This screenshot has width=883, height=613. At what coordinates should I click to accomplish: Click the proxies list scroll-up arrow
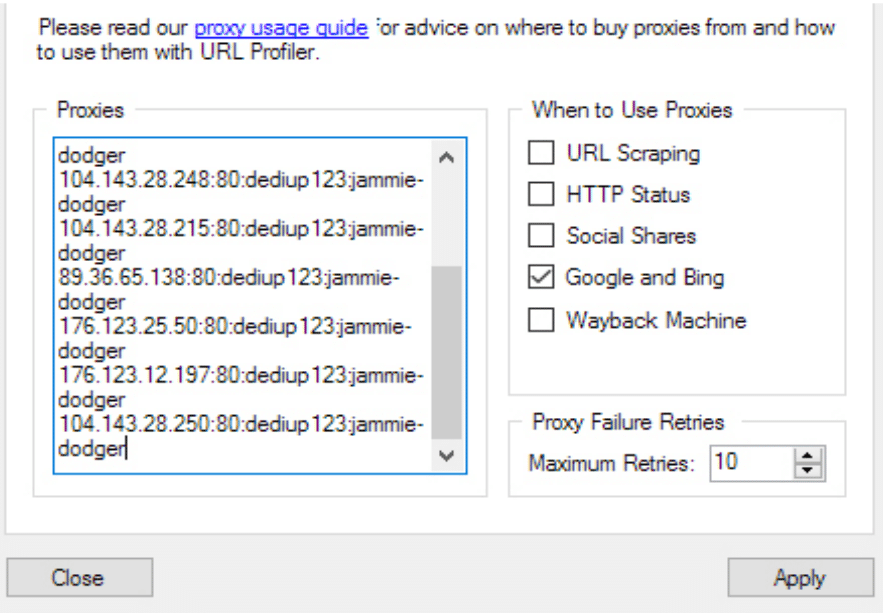(x=447, y=157)
